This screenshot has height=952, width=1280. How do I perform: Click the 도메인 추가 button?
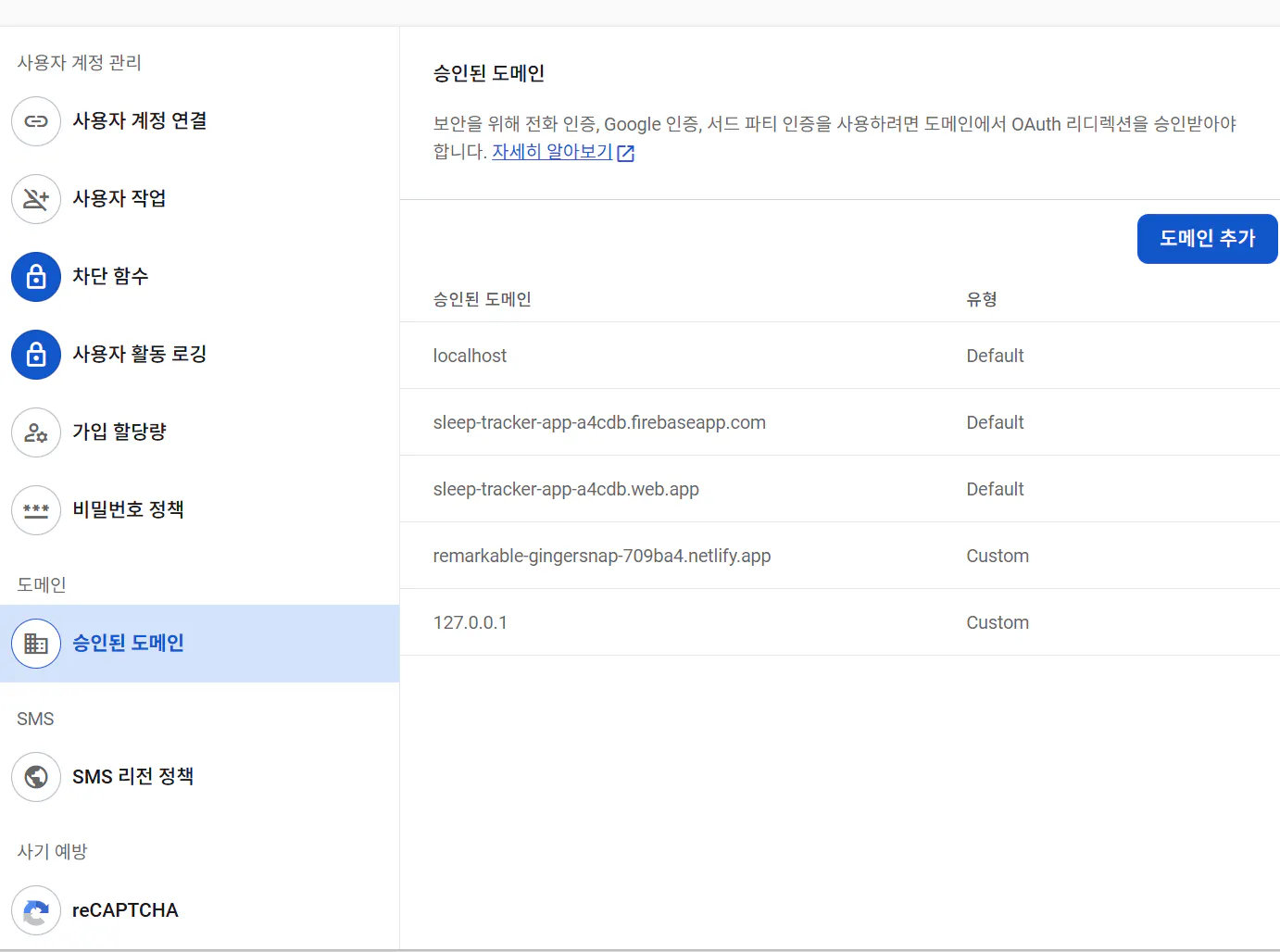[x=1207, y=238]
